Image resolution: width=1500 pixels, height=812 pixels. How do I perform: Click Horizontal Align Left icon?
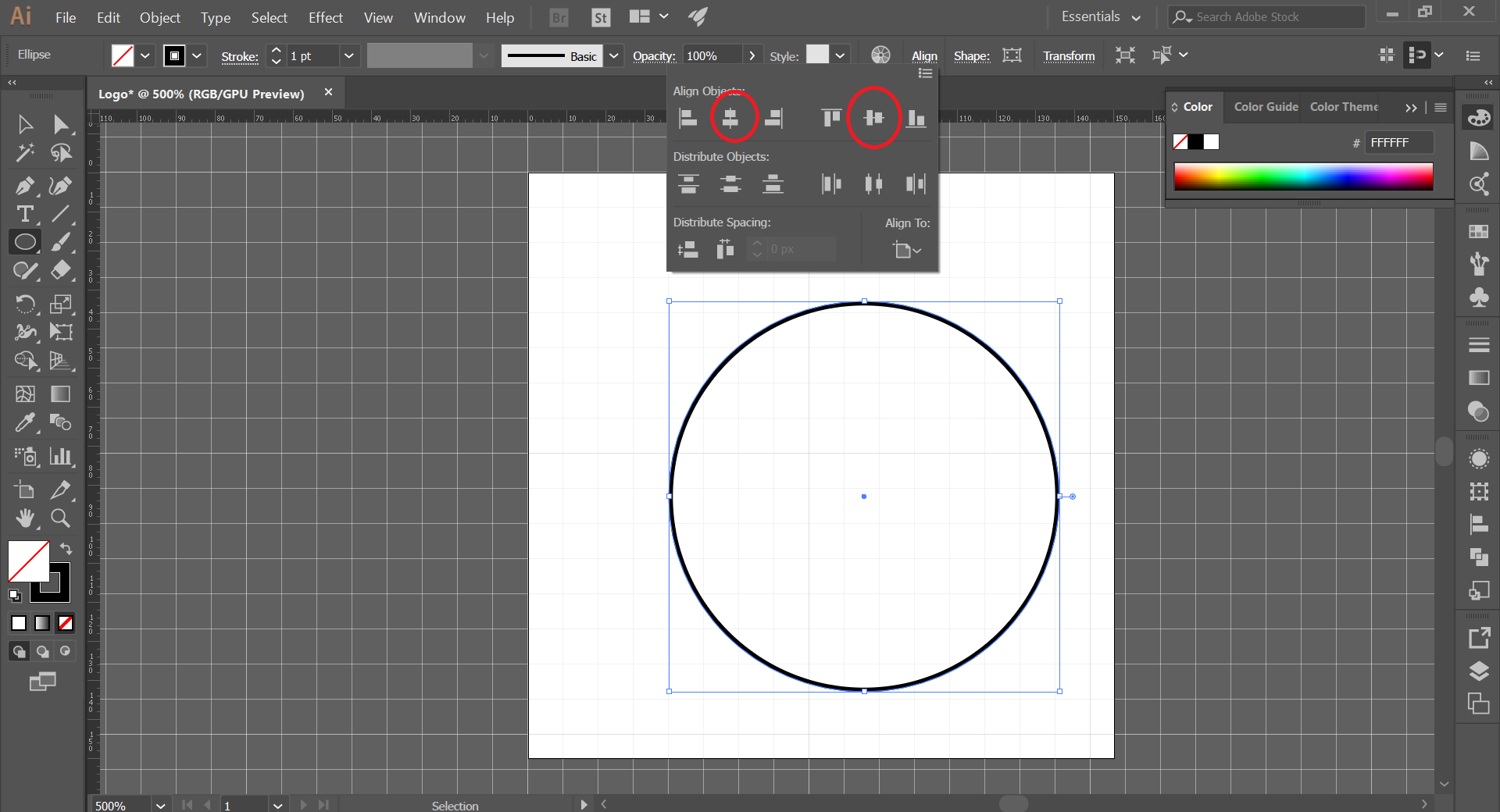pyautogui.click(x=688, y=118)
